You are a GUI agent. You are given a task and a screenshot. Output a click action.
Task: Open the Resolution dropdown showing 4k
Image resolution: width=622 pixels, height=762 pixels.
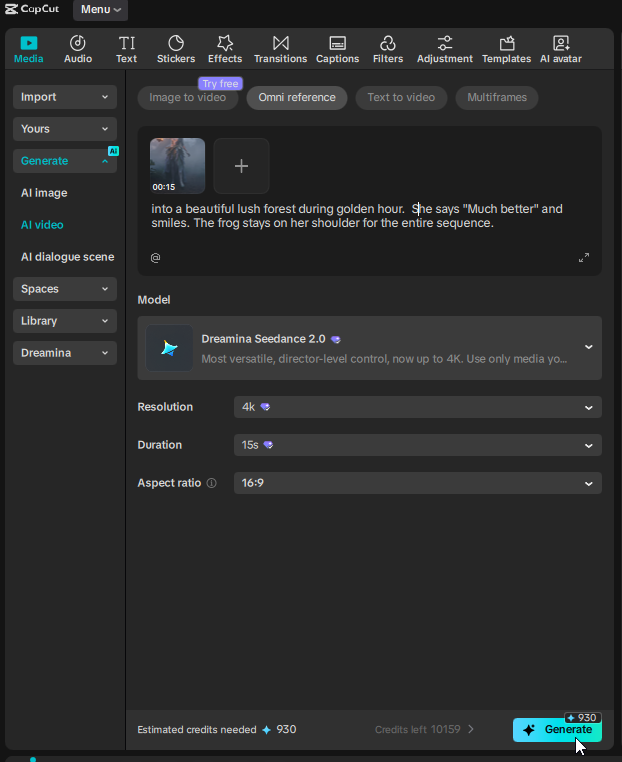coord(417,407)
